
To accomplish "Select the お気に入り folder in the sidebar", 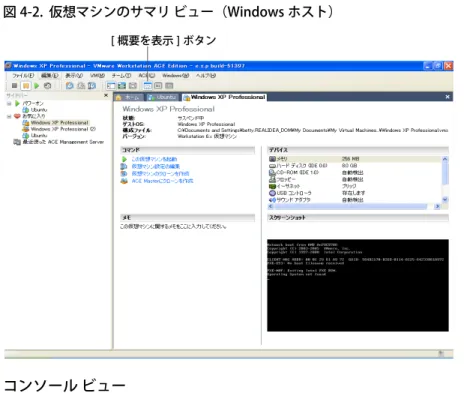I will [29, 116].
